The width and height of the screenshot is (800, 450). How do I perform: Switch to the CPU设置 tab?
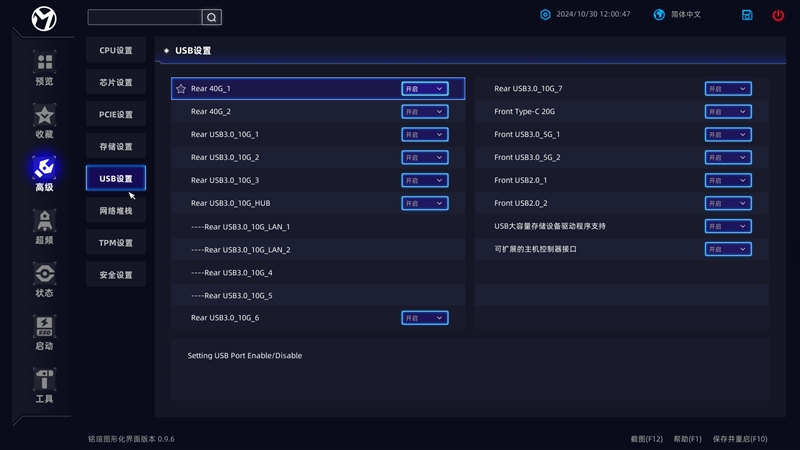pos(116,51)
